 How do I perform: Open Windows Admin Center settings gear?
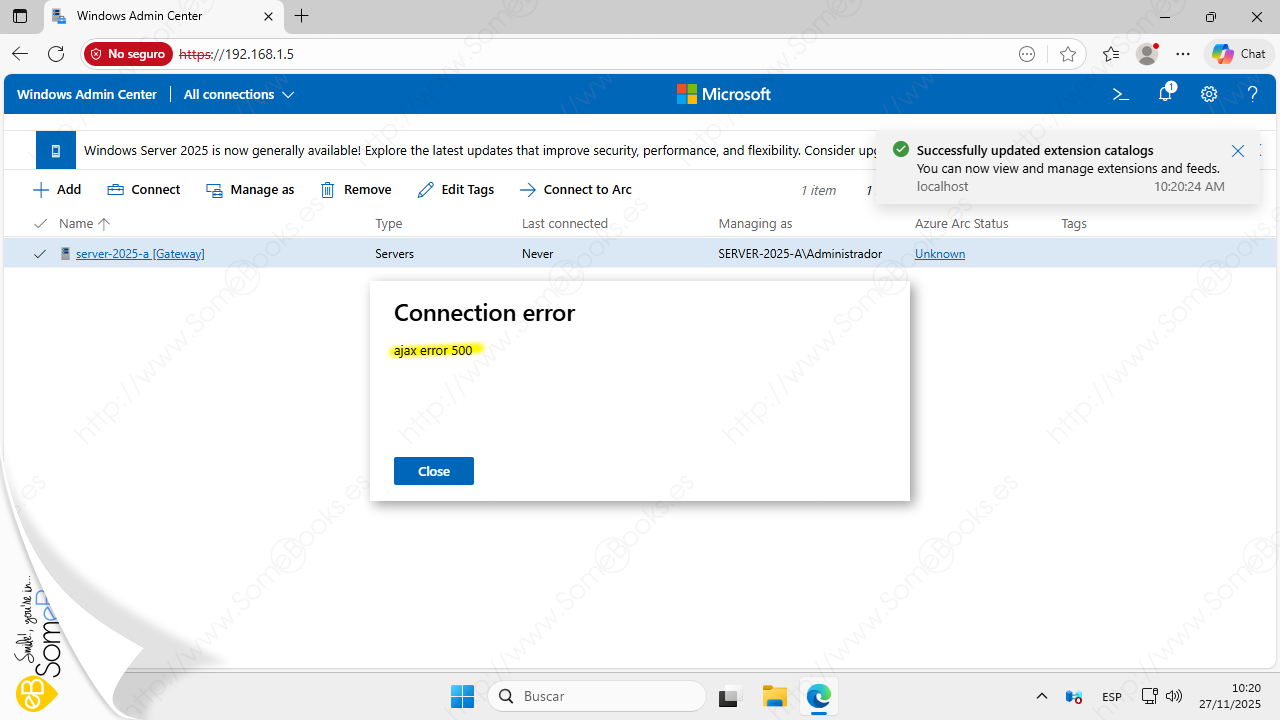pos(1209,94)
